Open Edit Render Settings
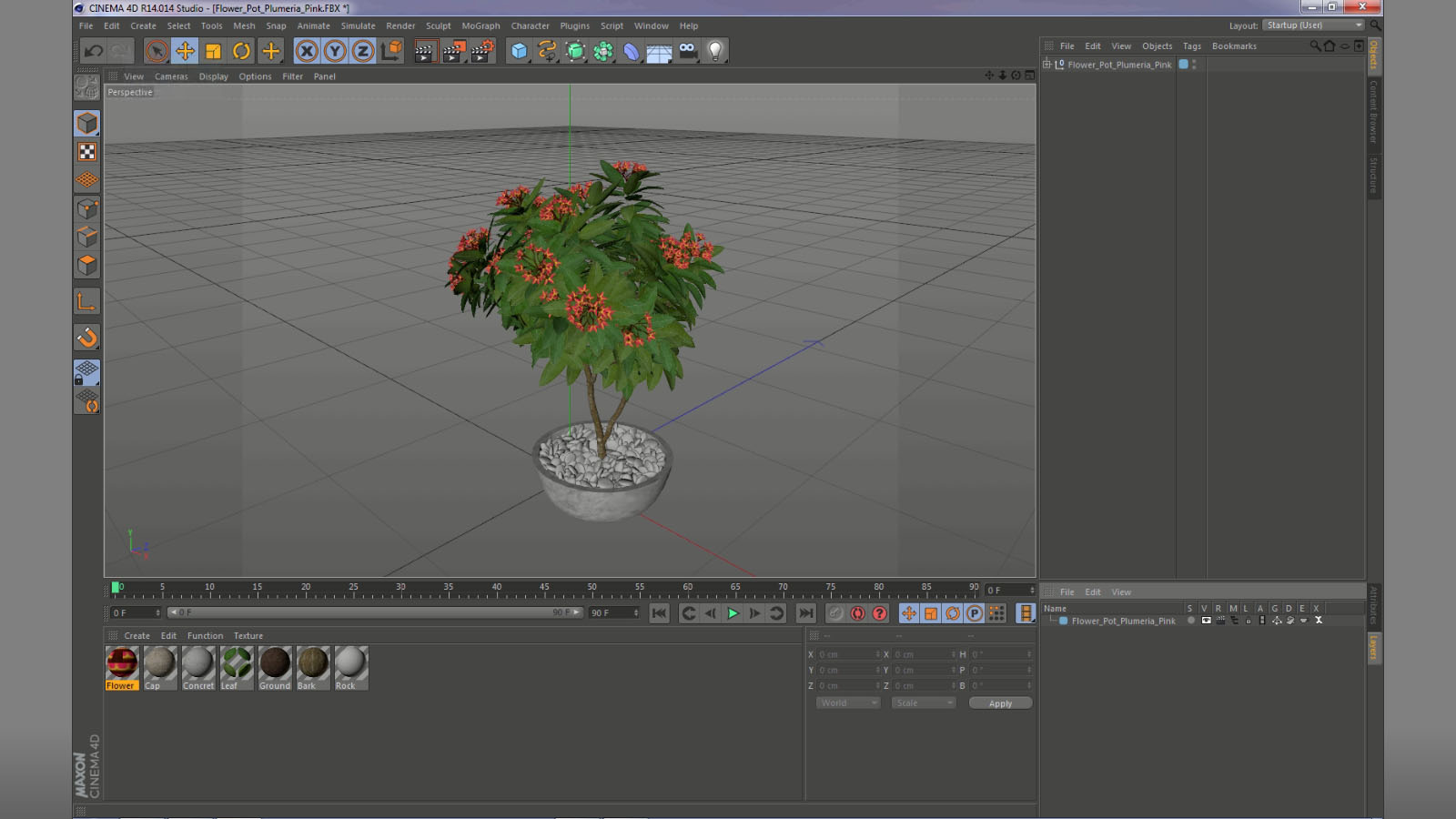Image resolution: width=1456 pixels, height=819 pixels. pyautogui.click(x=482, y=51)
